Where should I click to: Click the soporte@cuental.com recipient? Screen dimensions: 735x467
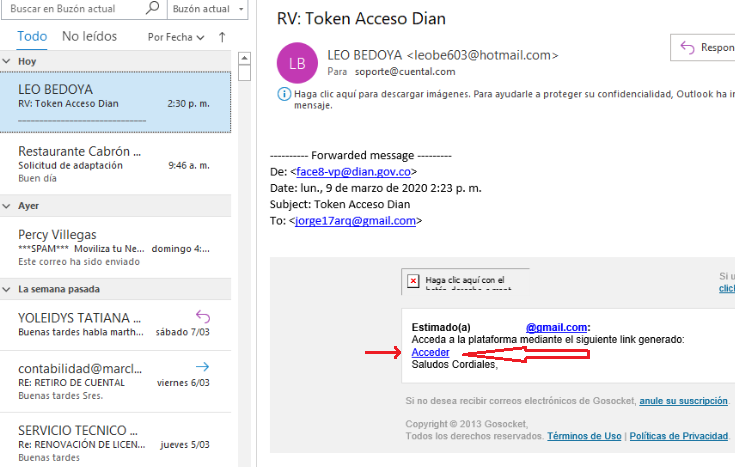405,72
